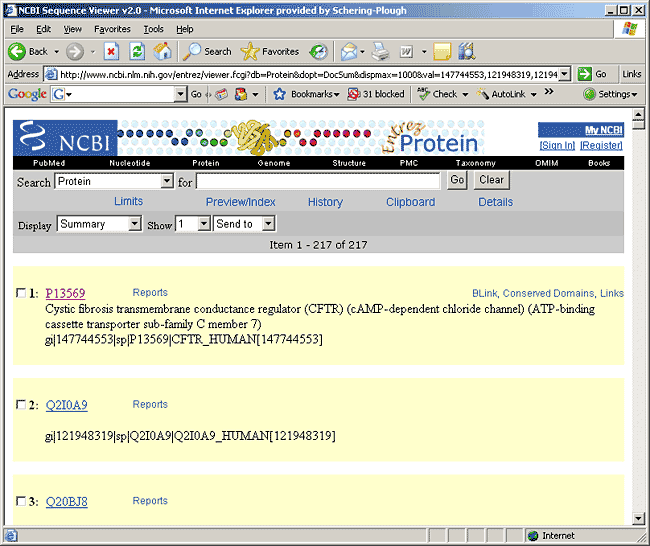Open the P13569 protein record link

(65, 293)
